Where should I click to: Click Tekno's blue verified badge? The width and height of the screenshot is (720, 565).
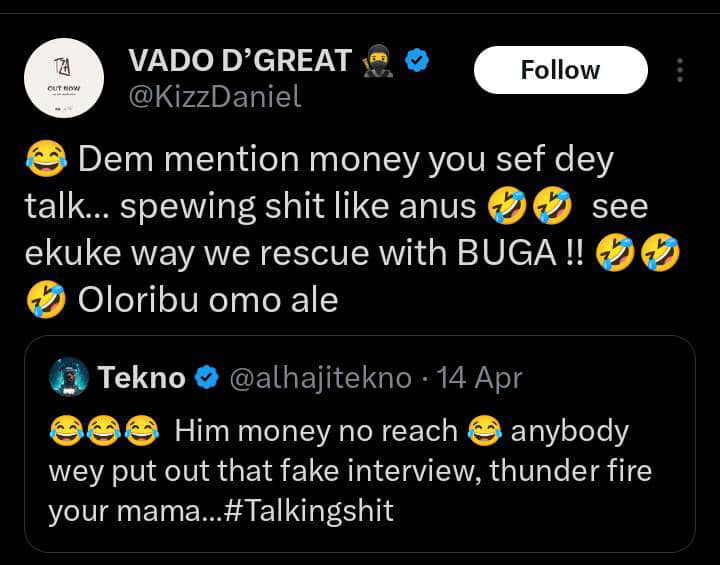coord(207,377)
